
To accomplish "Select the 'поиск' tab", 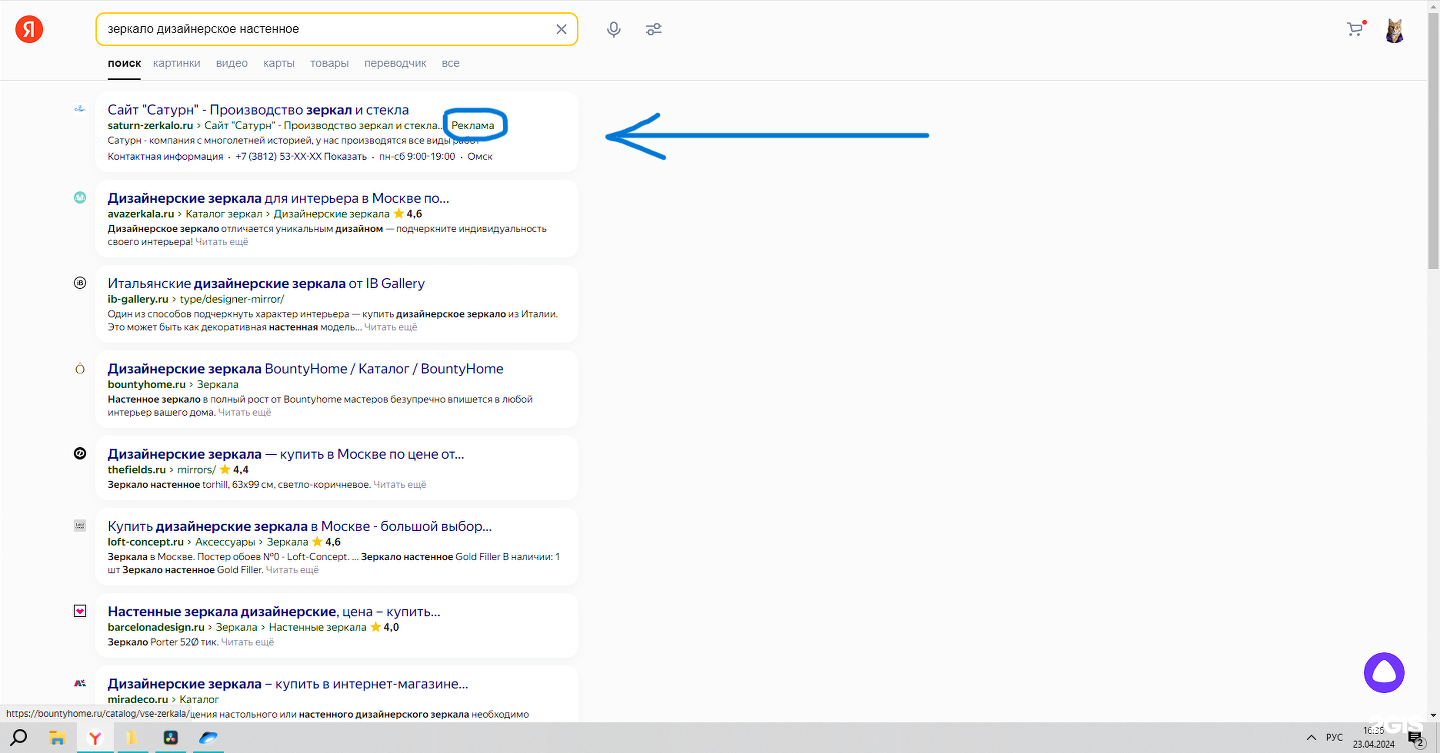I will point(124,63).
